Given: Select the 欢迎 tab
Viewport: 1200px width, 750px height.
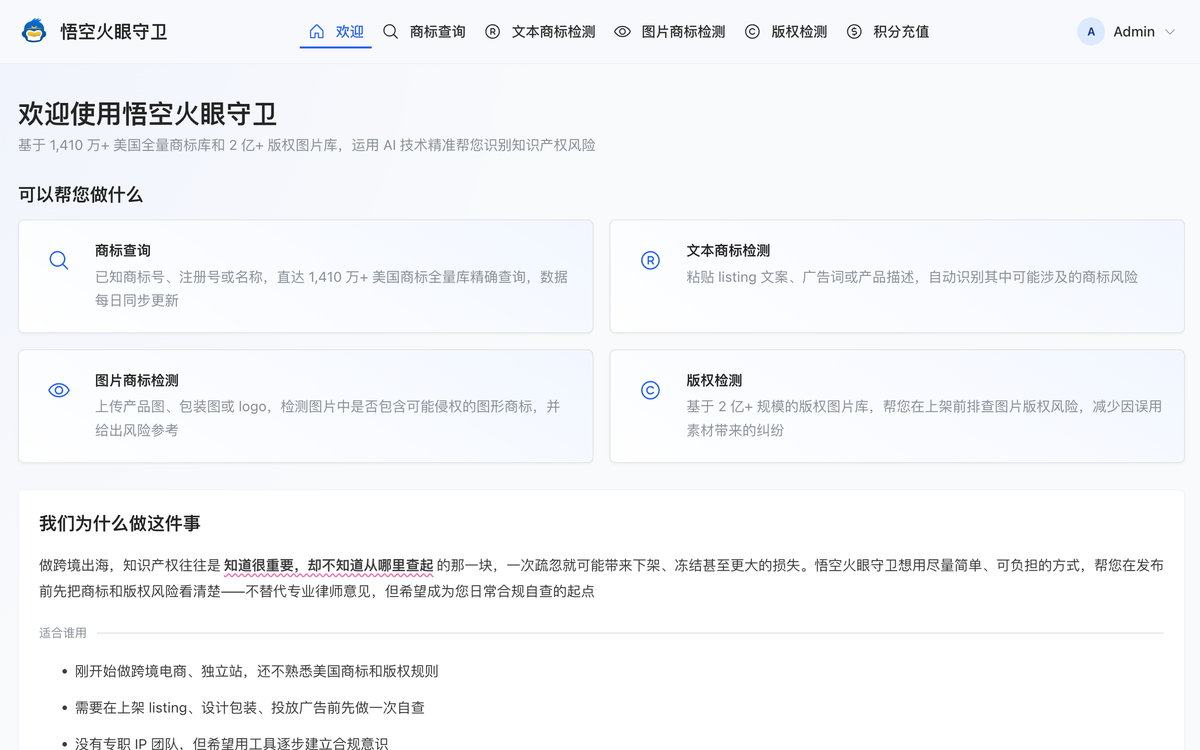Looking at the screenshot, I should 336,31.
